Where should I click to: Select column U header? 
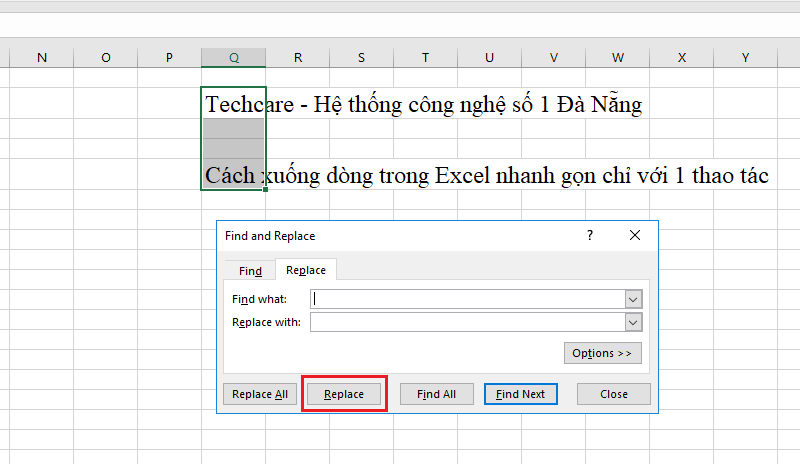[489, 58]
